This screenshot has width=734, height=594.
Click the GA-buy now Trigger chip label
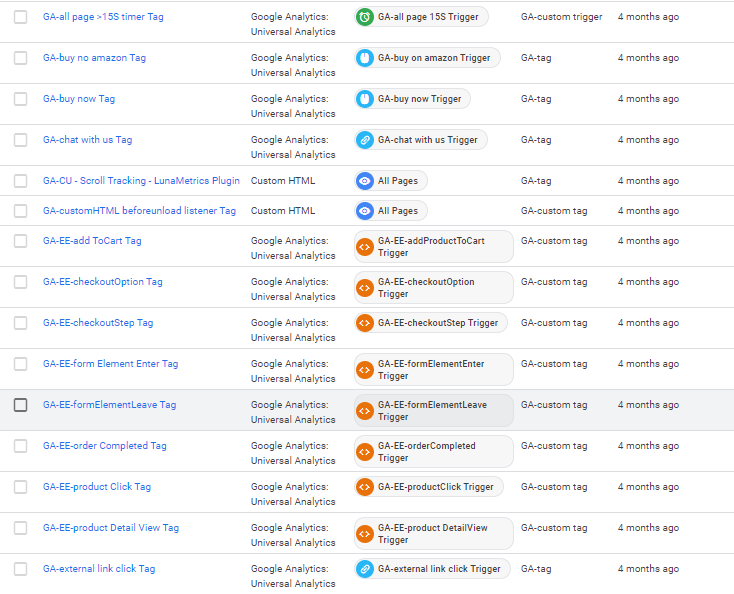point(419,99)
